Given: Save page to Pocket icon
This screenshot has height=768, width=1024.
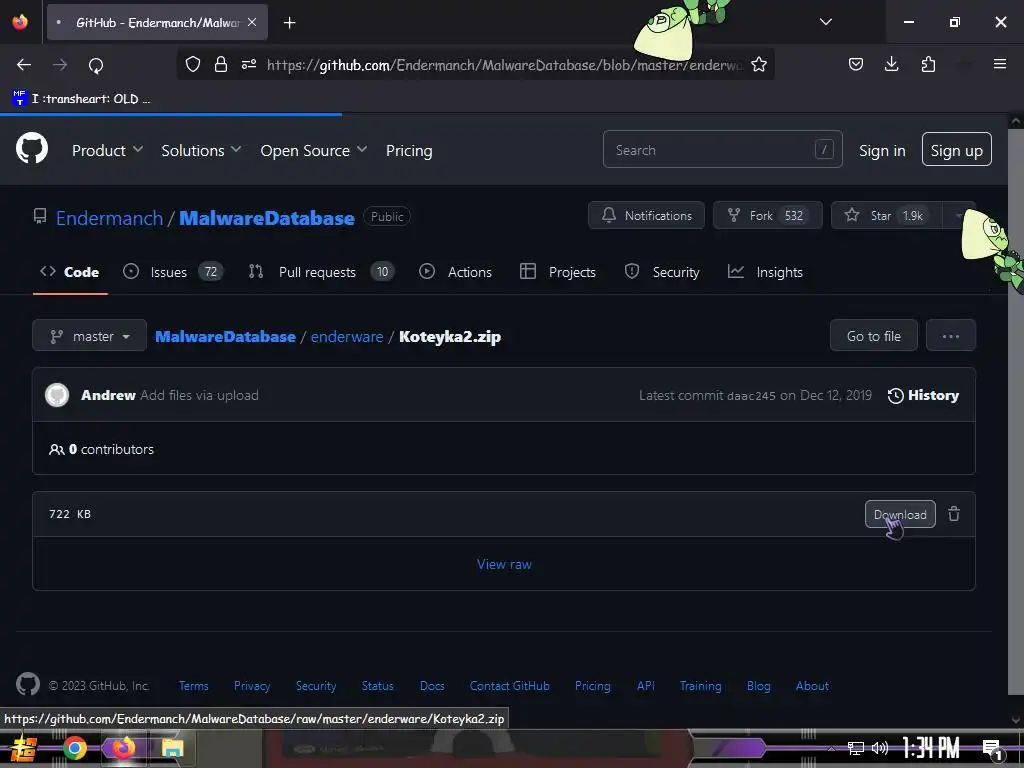Looking at the screenshot, I should [856, 64].
